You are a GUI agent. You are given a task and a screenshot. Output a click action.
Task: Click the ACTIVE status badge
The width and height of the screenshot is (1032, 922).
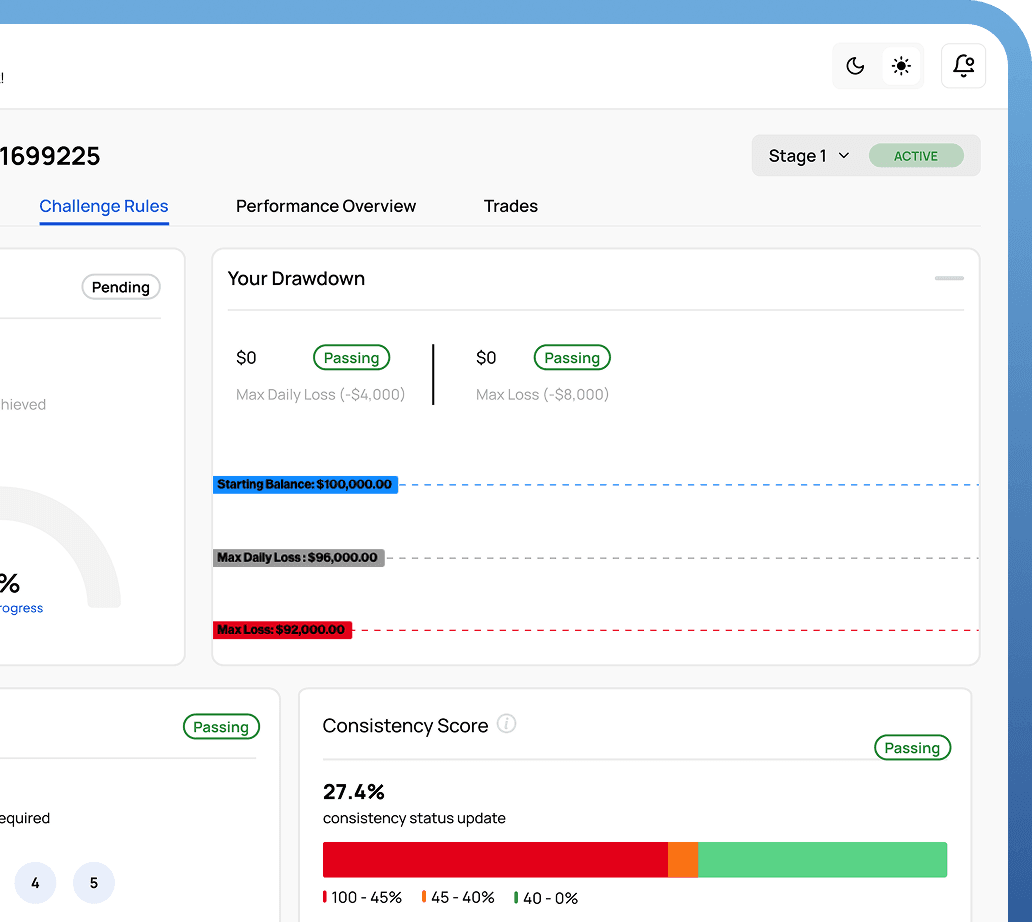pyautogui.click(x=916, y=156)
